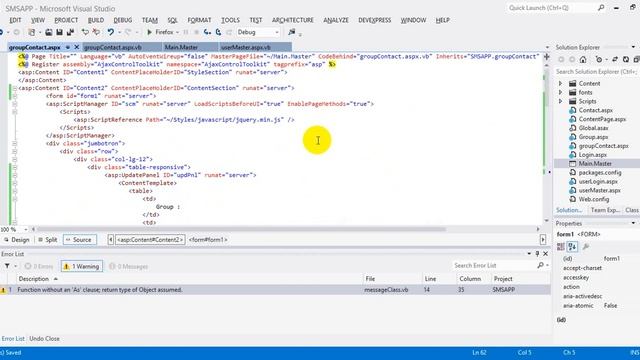Toggle the 0 Messages filter
Viewport: 640px width, 360px height.
[x=128, y=266]
